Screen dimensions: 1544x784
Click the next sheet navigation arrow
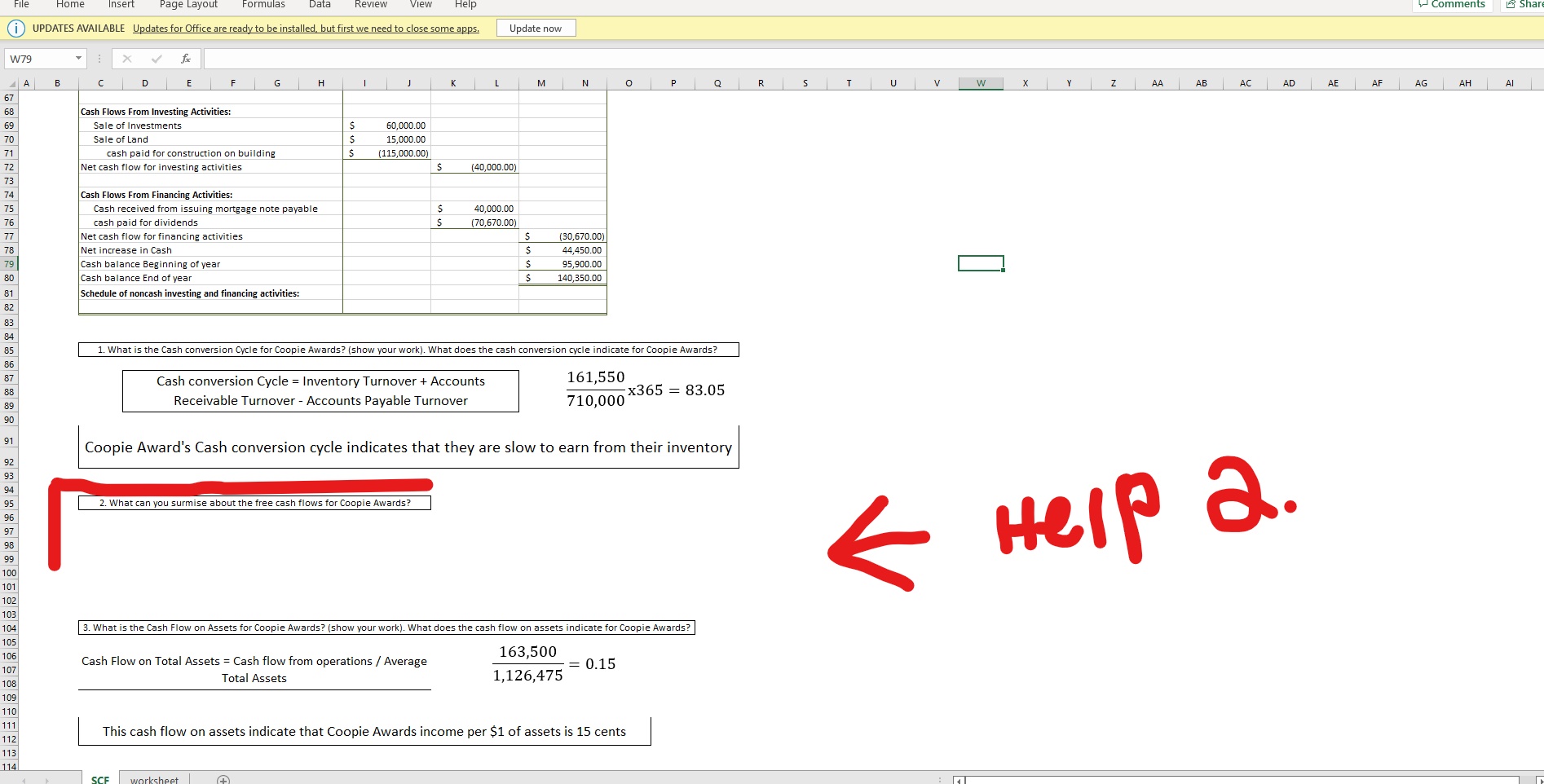click(47, 780)
